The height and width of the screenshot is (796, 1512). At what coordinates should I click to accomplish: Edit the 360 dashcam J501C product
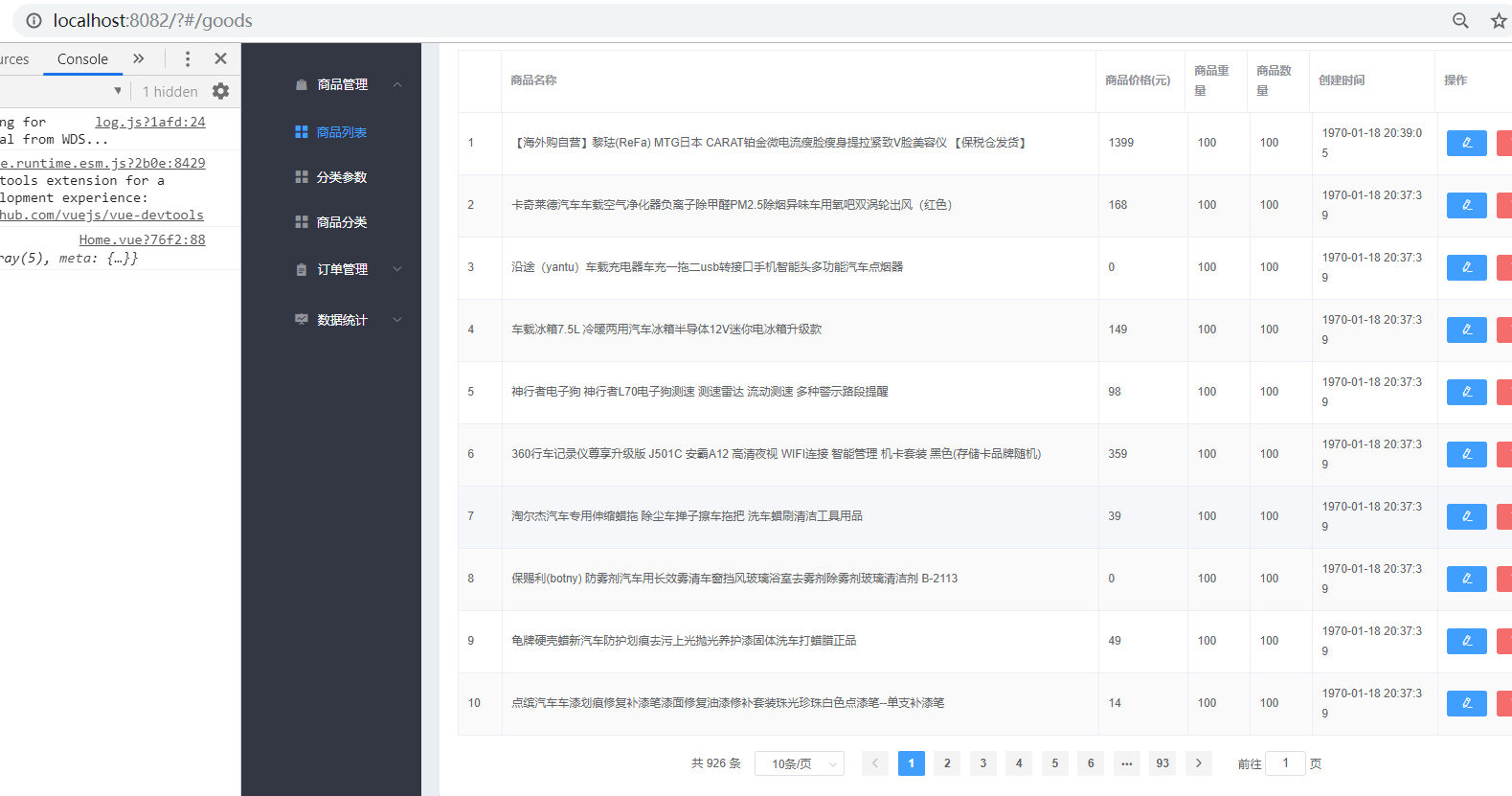click(x=1466, y=454)
